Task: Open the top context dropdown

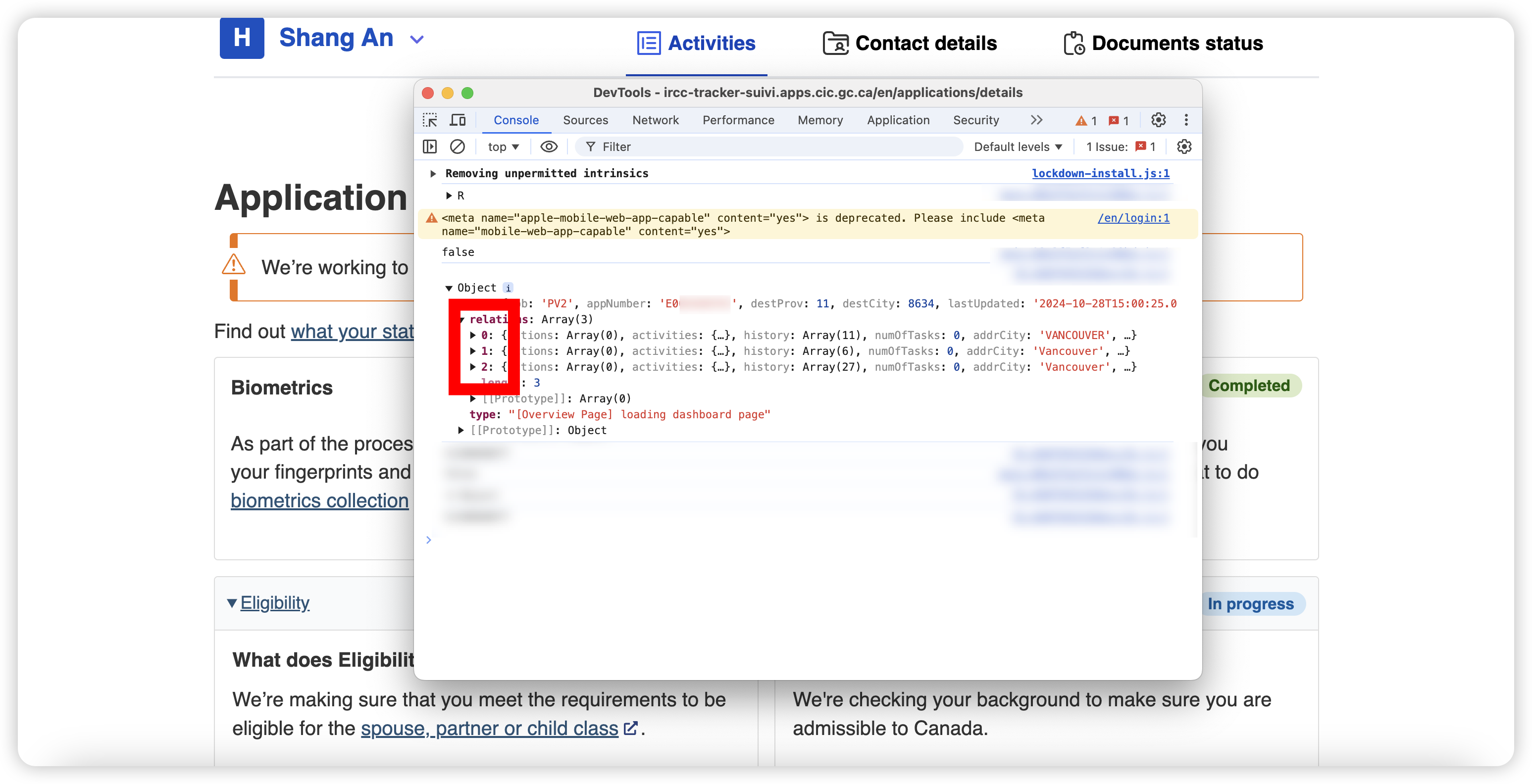Action: tap(503, 146)
